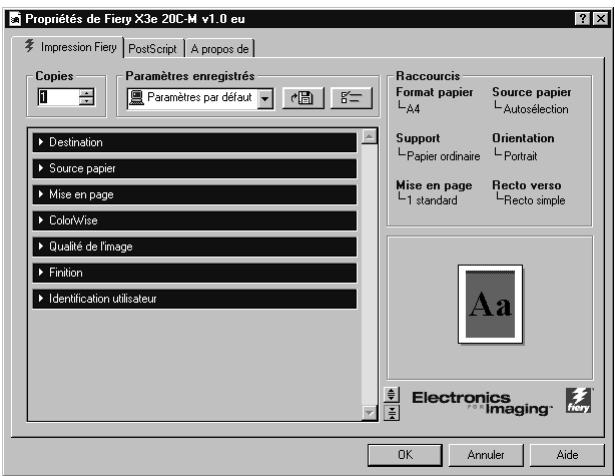
Task: Click the Aide button
Action: pyautogui.click(x=567, y=455)
